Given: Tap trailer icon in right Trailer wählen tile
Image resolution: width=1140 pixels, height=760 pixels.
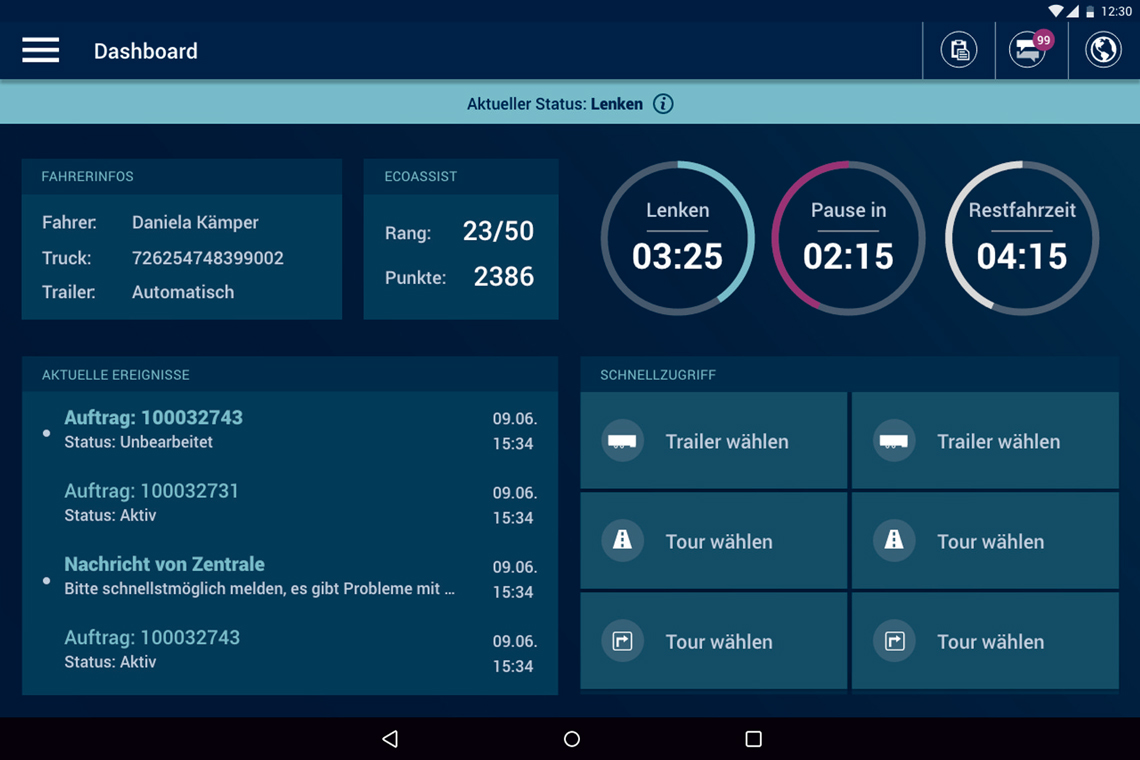Looking at the screenshot, I should [x=894, y=441].
